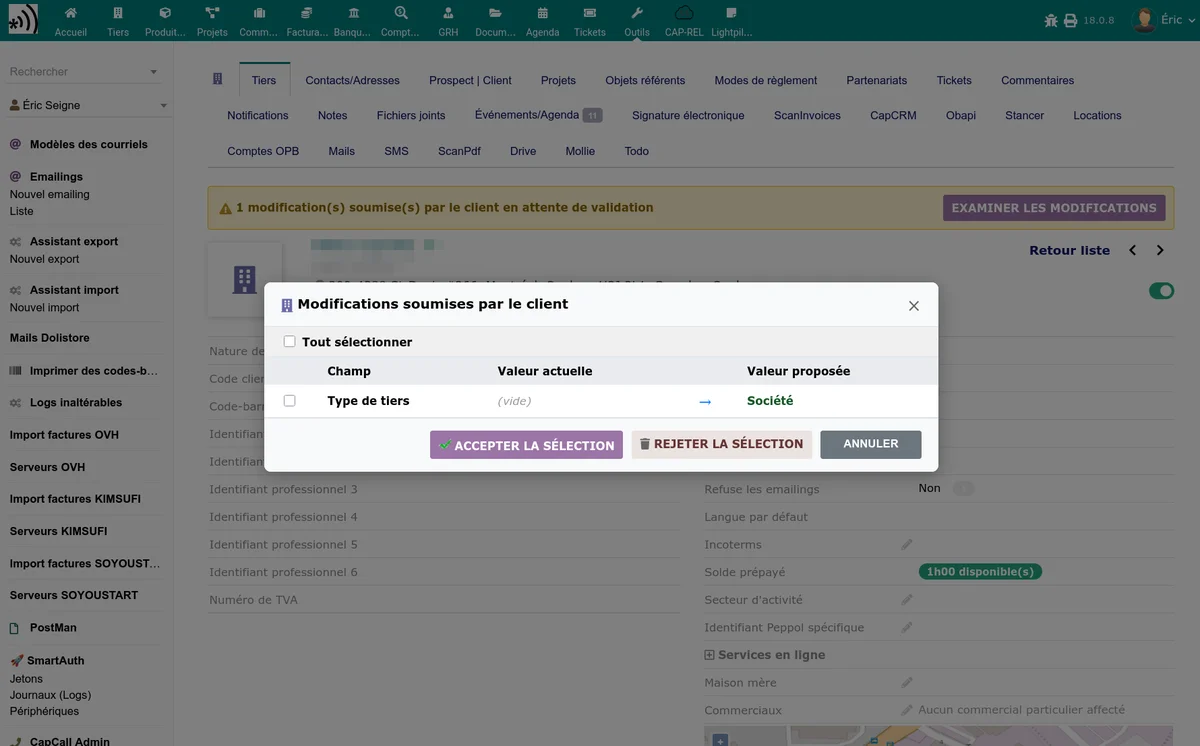1200x746 pixels.
Task: Click the print icon in top bar
Action: 1070,20
